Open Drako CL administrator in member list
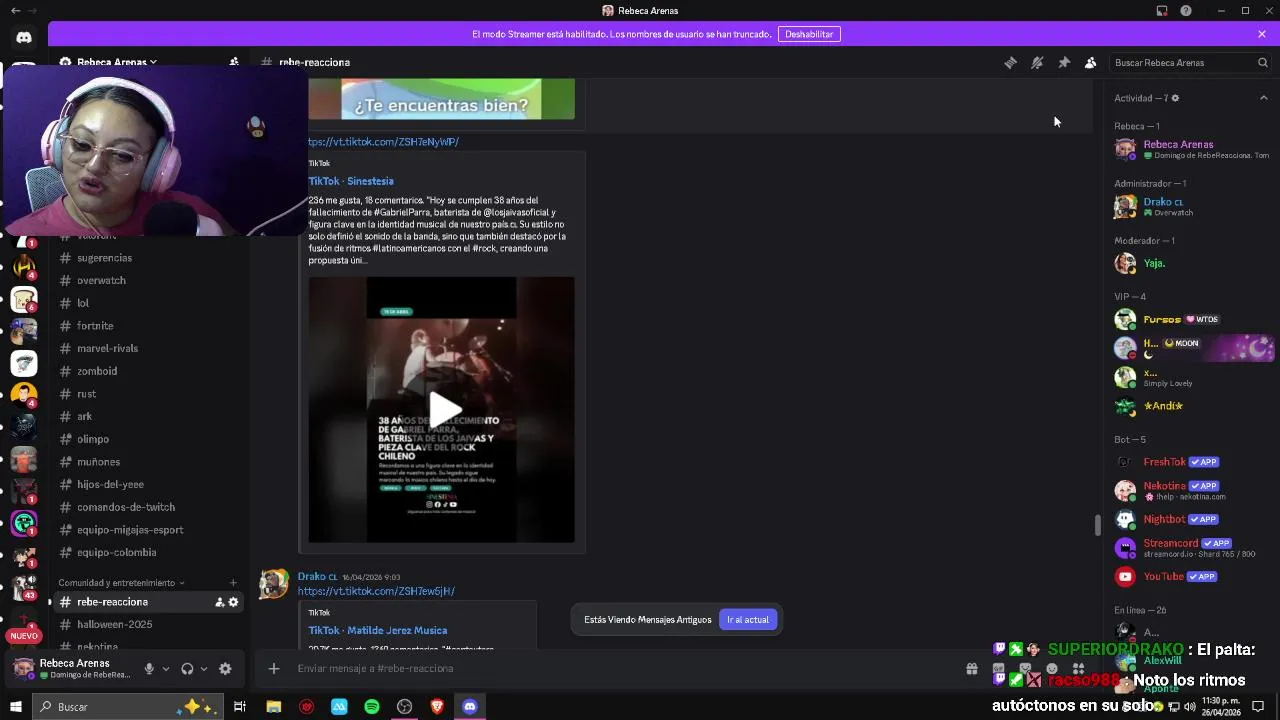1280x720 pixels. coord(1192,207)
